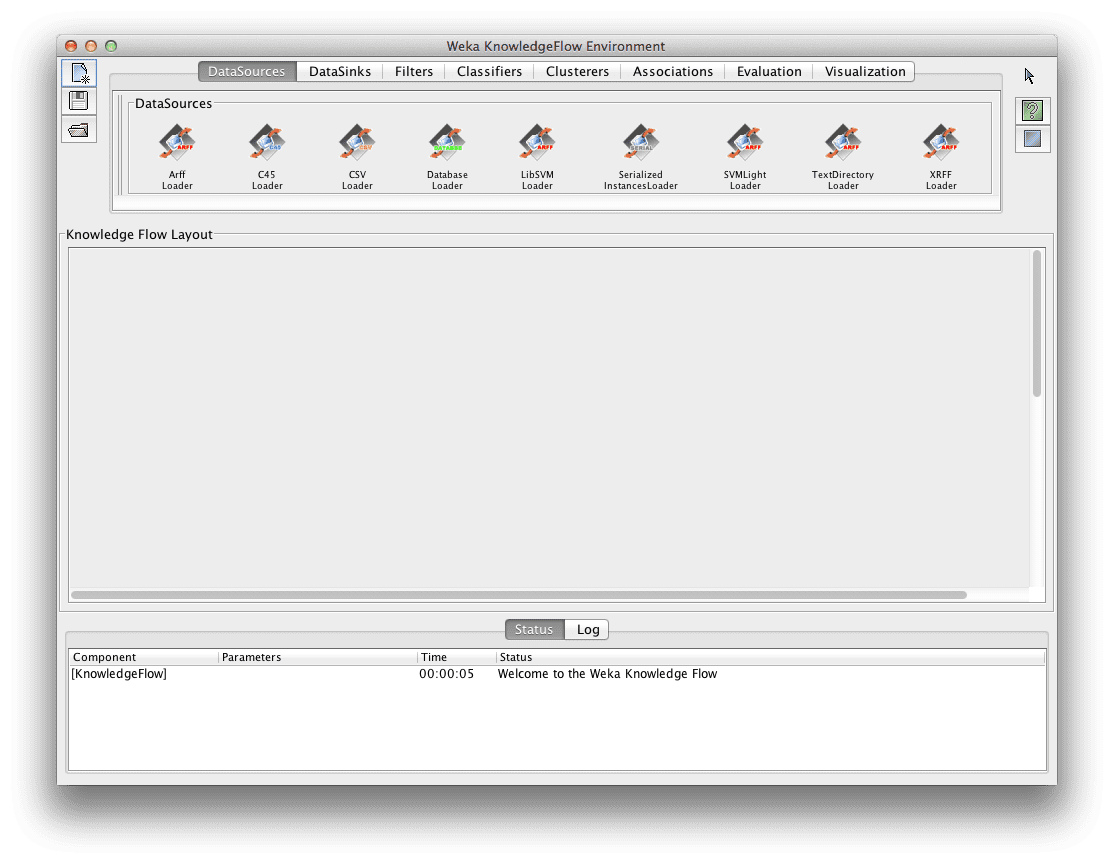Switch to the Filters tab
The image size is (1114, 864).
pyautogui.click(x=413, y=71)
